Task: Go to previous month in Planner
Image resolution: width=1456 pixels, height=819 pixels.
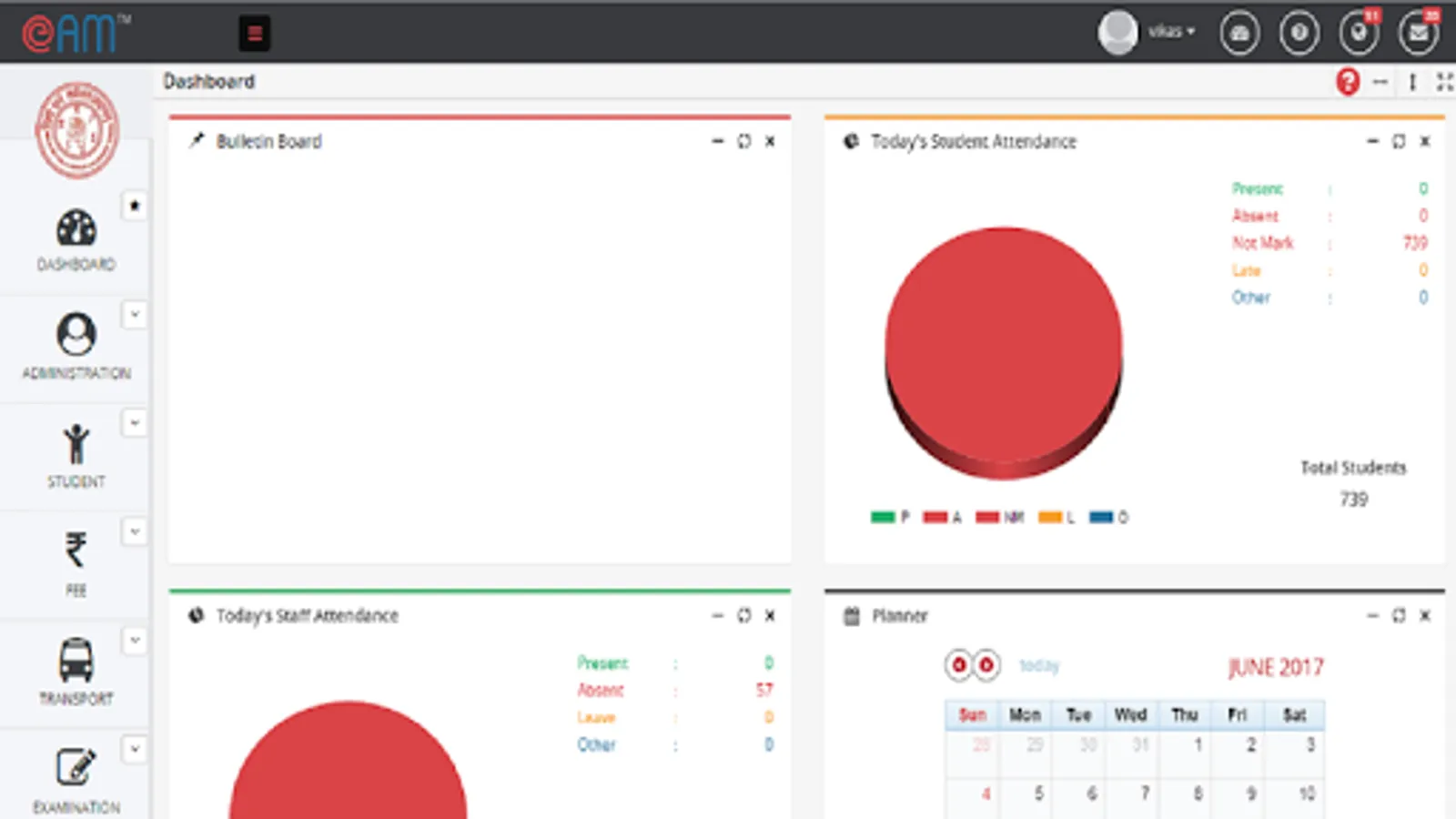Action: click(x=958, y=665)
